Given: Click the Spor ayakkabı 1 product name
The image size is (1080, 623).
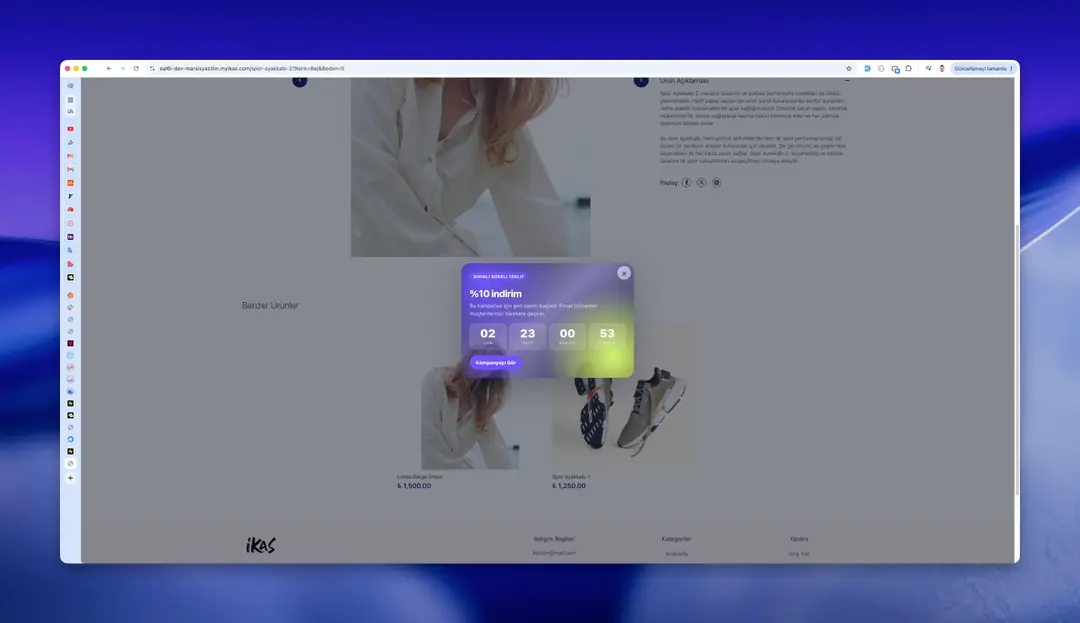Looking at the screenshot, I should (571, 476).
